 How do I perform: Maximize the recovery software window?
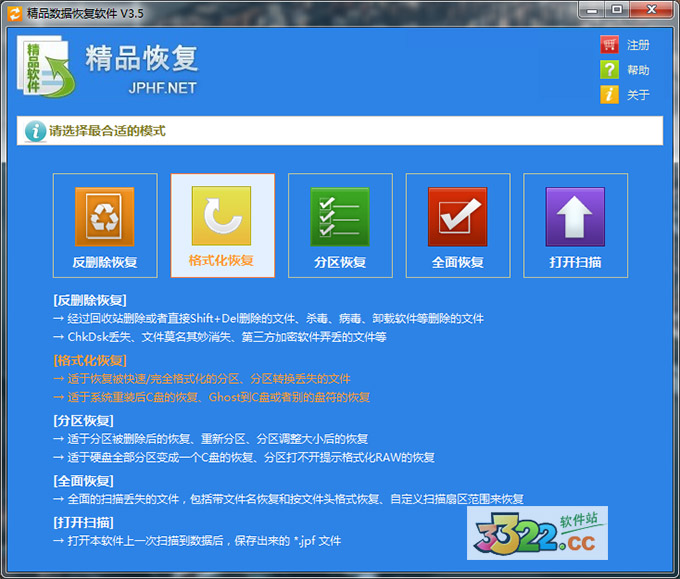(x=617, y=10)
